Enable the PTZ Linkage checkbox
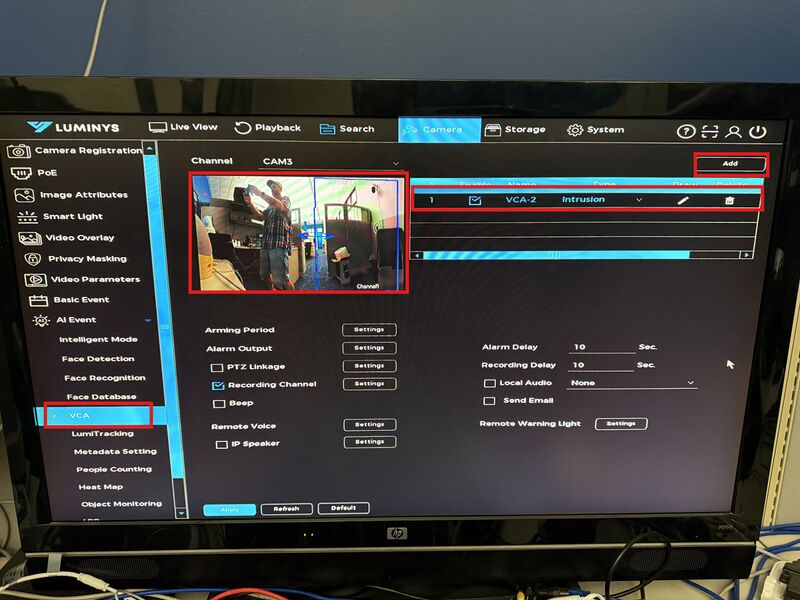This screenshot has height=600, width=800. (217, 367)
